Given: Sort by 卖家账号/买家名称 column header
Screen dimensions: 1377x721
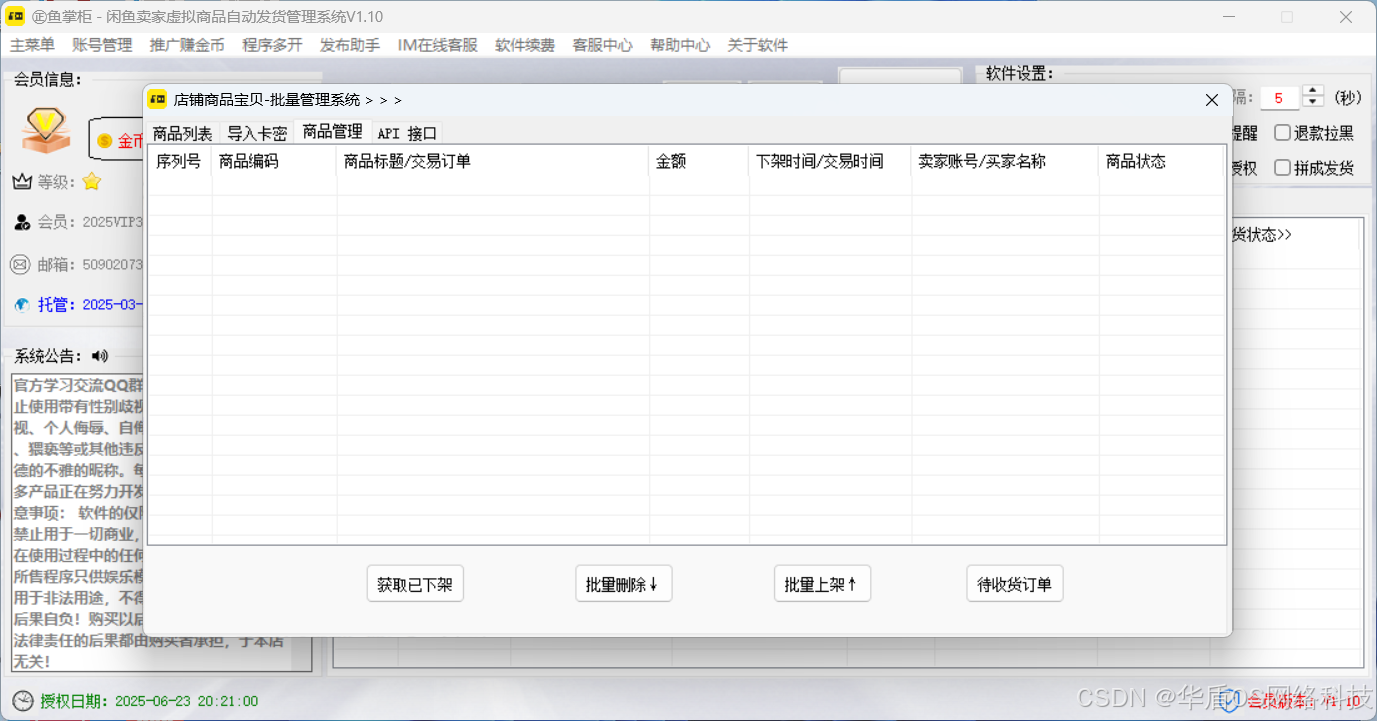Looking at the screenshot, I should 1005,161.
